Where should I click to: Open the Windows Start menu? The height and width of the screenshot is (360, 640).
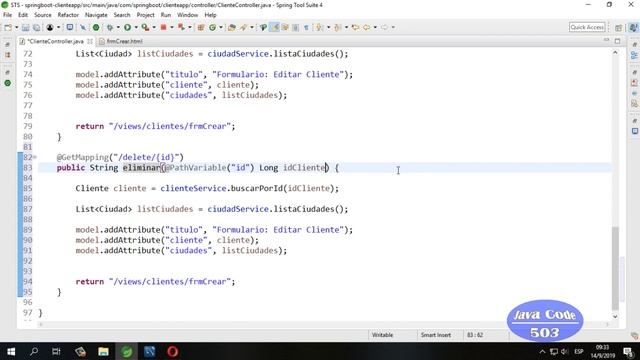point(11,351)
